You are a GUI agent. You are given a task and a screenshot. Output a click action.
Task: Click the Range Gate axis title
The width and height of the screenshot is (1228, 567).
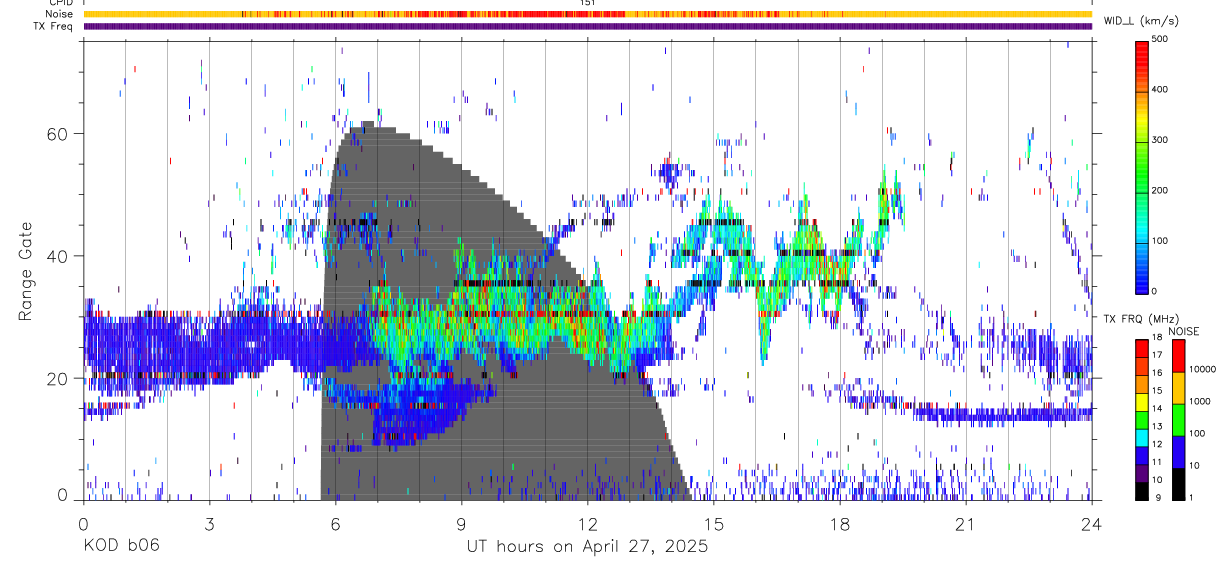point(24,272)
